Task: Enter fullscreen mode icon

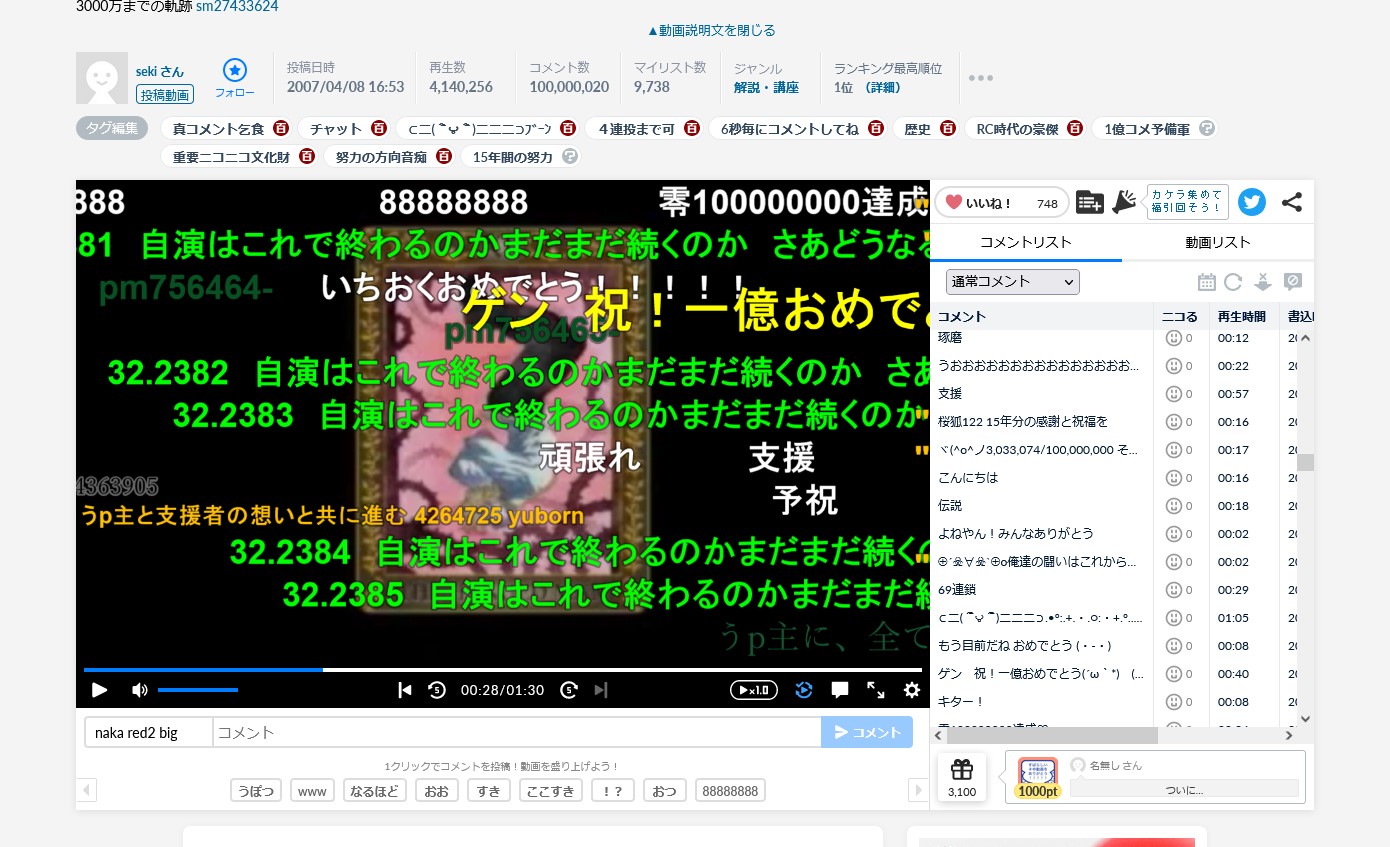Action: pyautogui.click(x=876, y=690)
